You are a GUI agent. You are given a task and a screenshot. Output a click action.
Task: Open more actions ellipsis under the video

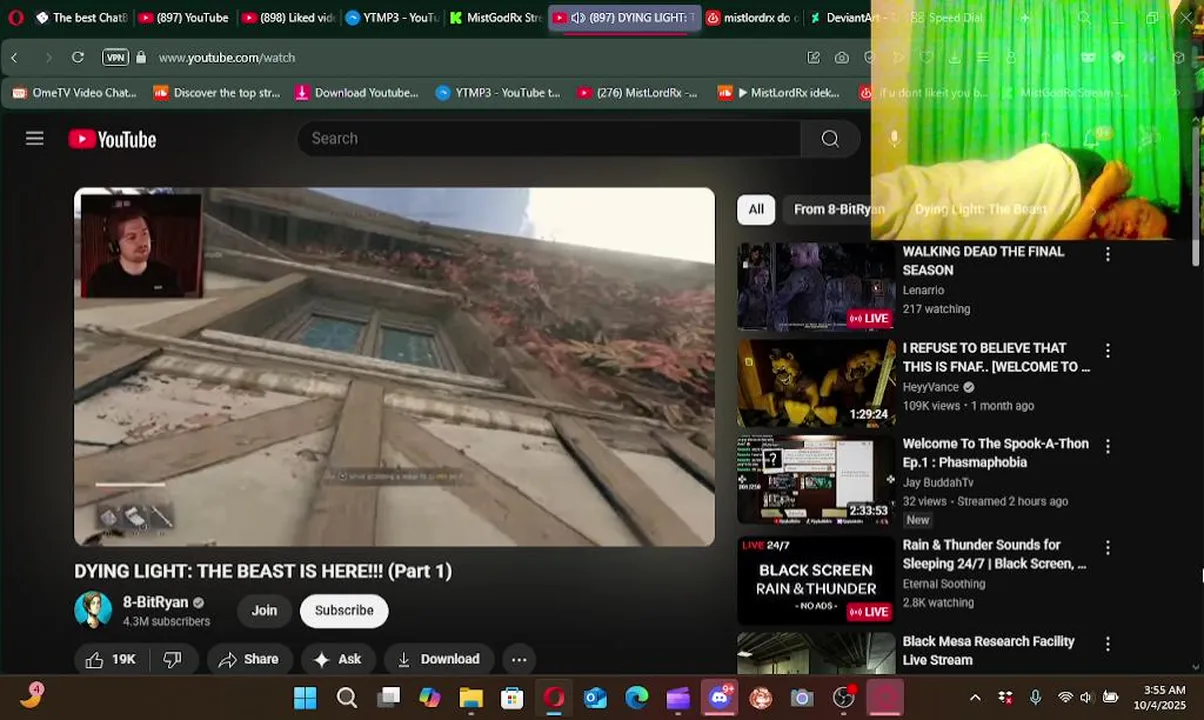tap(519, 659)
